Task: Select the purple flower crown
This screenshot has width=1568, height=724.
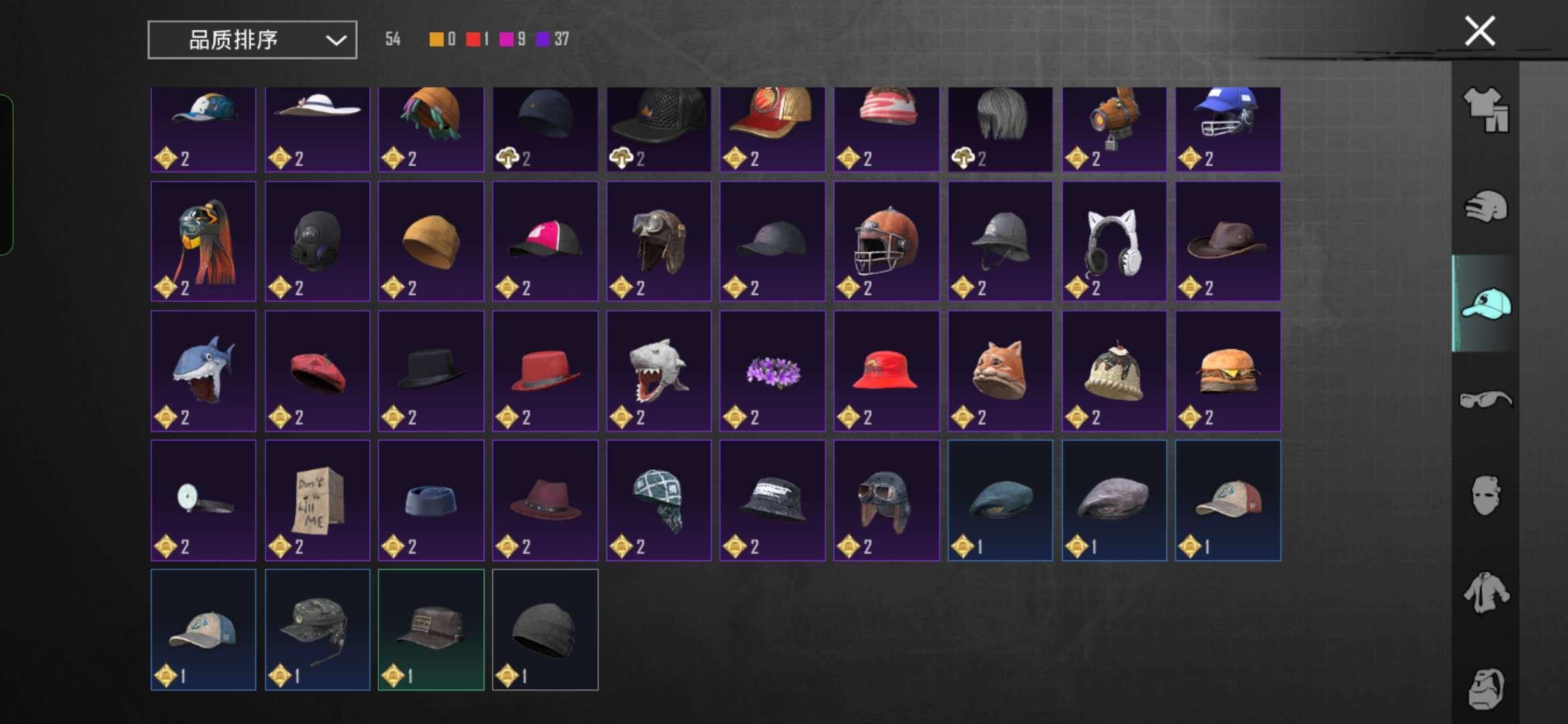Action: coord(772,371)
